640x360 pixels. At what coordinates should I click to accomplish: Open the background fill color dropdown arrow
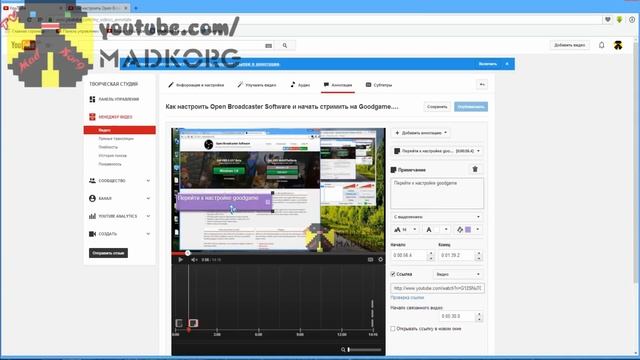click(x=478, y=230)
